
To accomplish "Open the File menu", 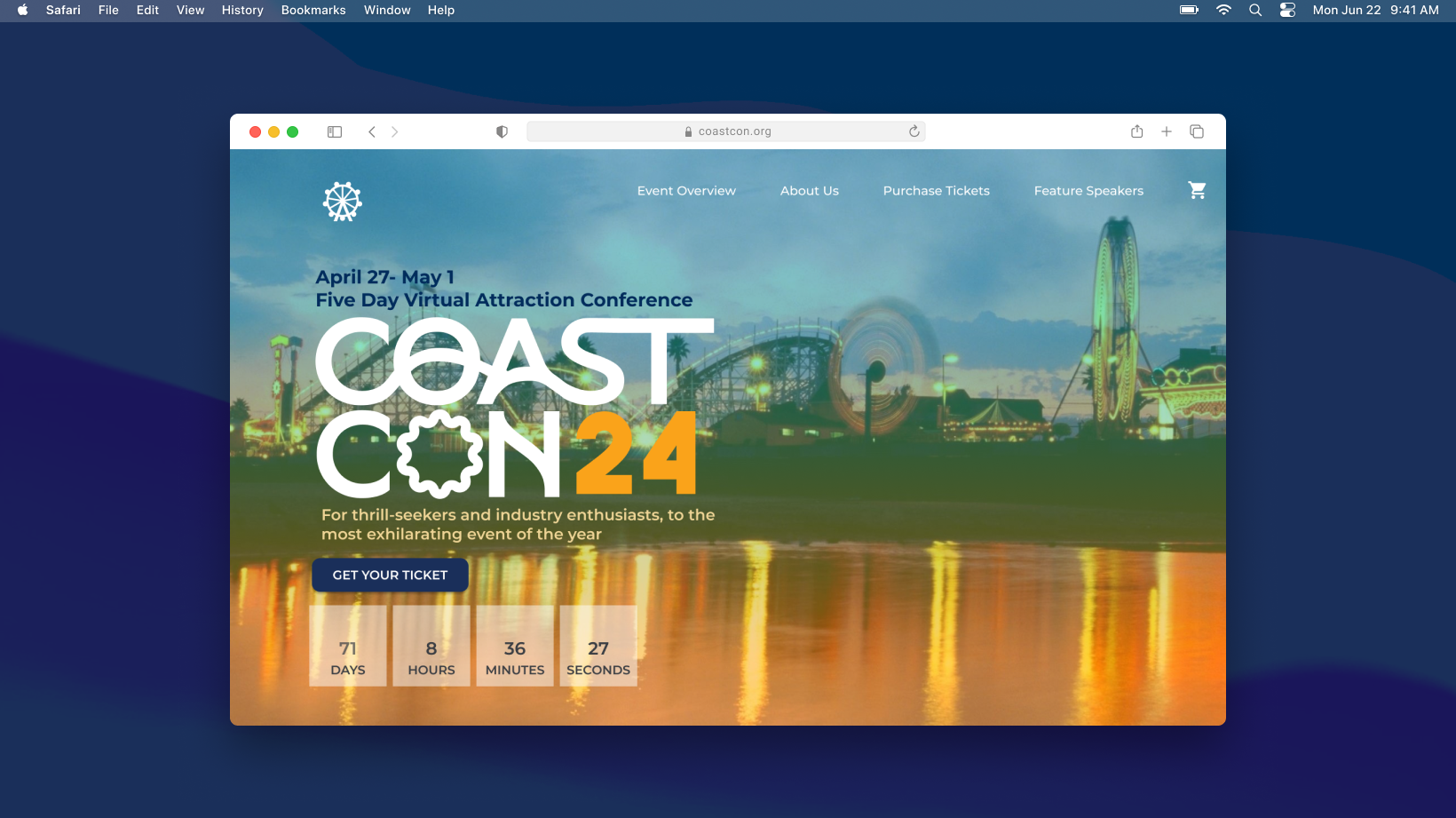I will [108, 10].
